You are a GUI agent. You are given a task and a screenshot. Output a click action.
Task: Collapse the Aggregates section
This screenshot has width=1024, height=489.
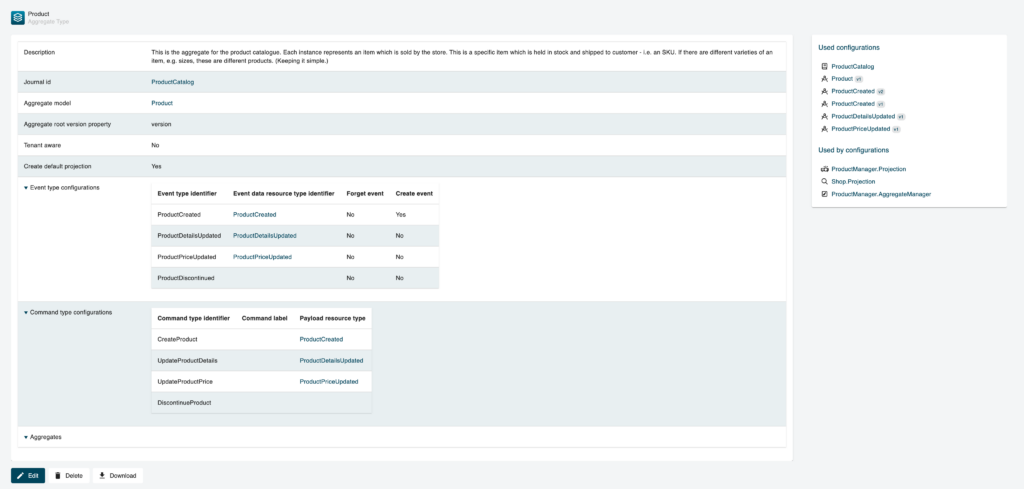26,437
